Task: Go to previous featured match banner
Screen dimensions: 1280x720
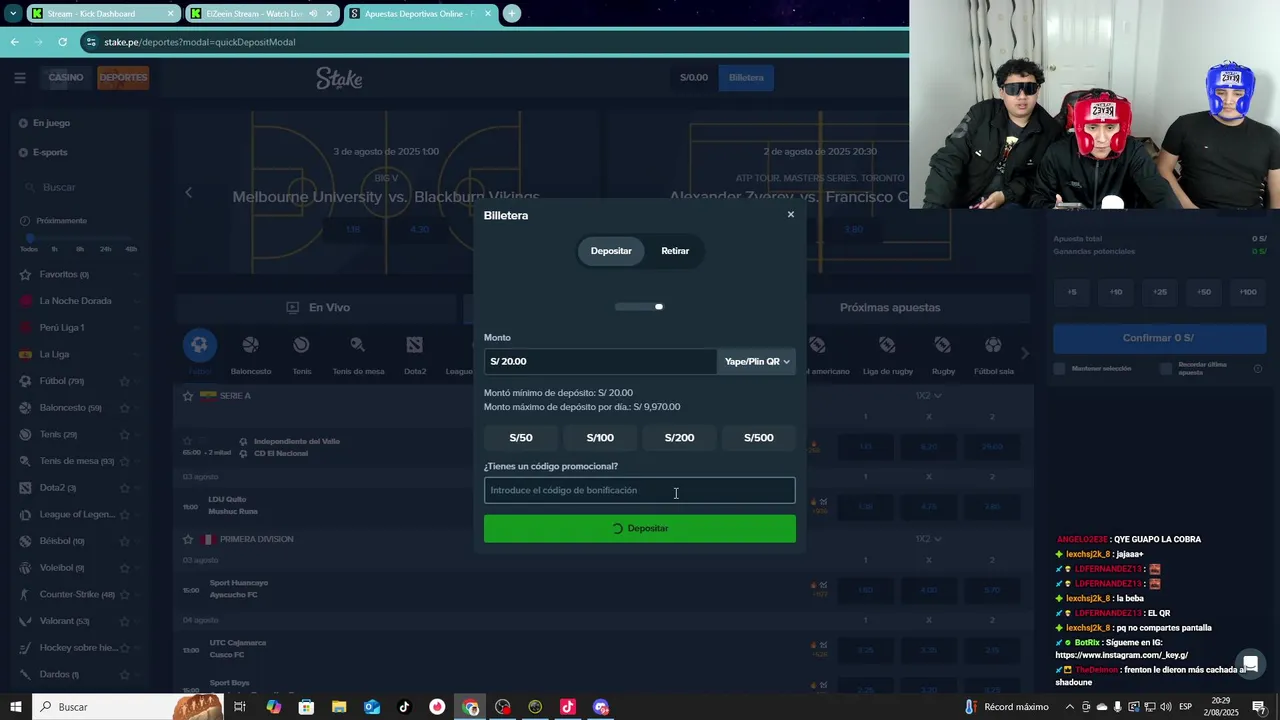Action: click(188, 192)
